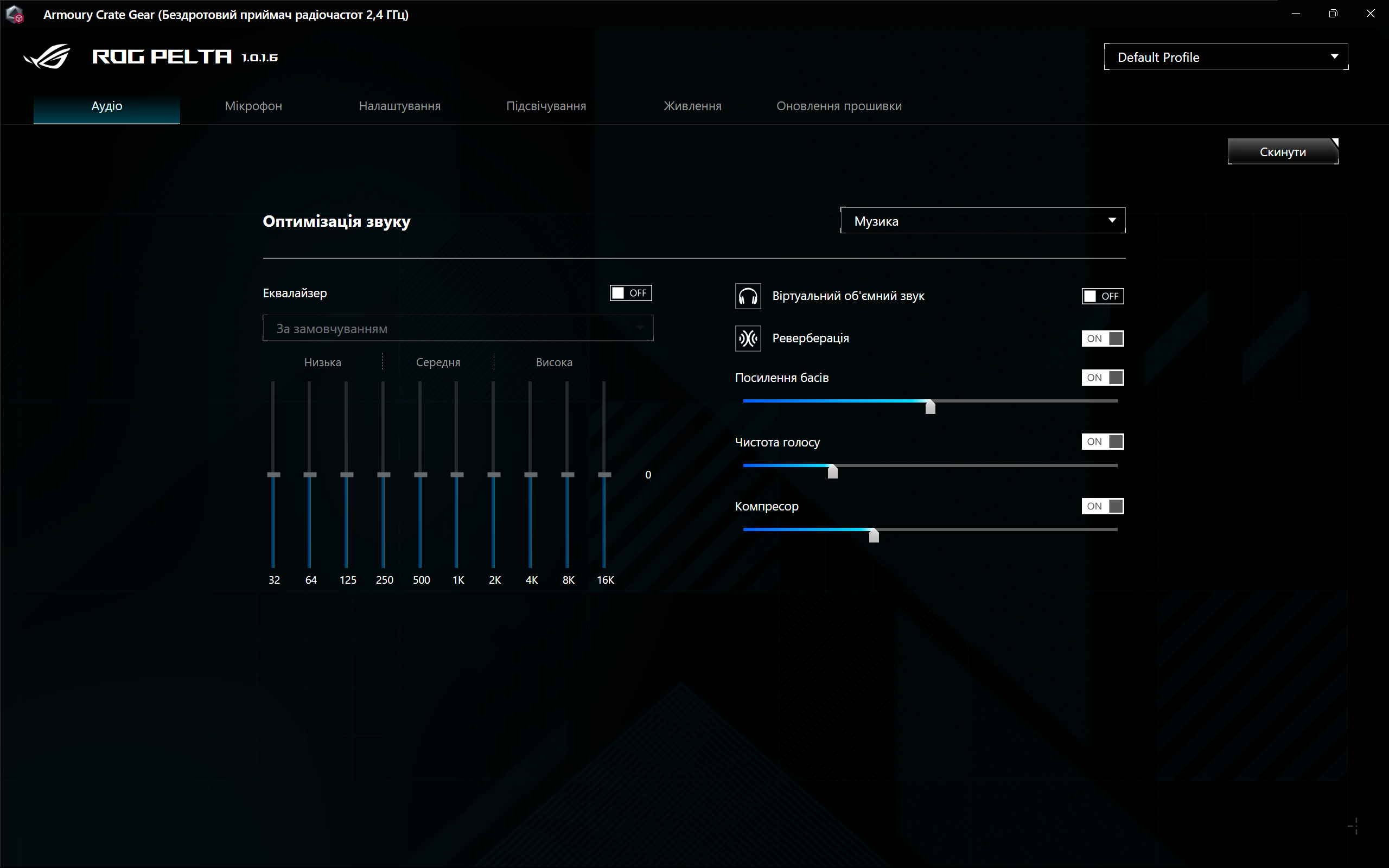Viewport: 1389px width, 868px height.
Task: Switch to Оновлення прошивки tab
Action: pyautogui.click(x=839, y=106)
